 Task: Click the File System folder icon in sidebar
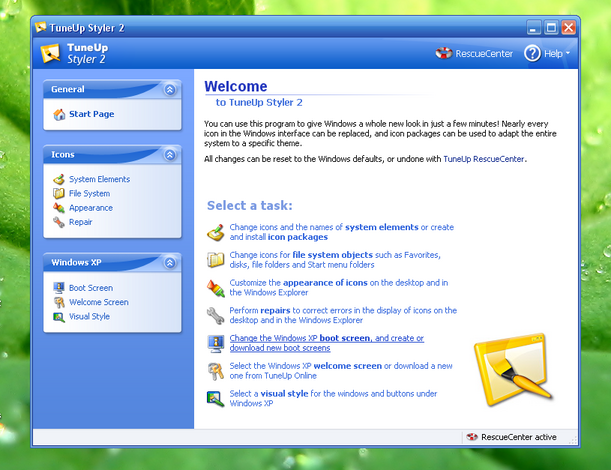[59, 193]
